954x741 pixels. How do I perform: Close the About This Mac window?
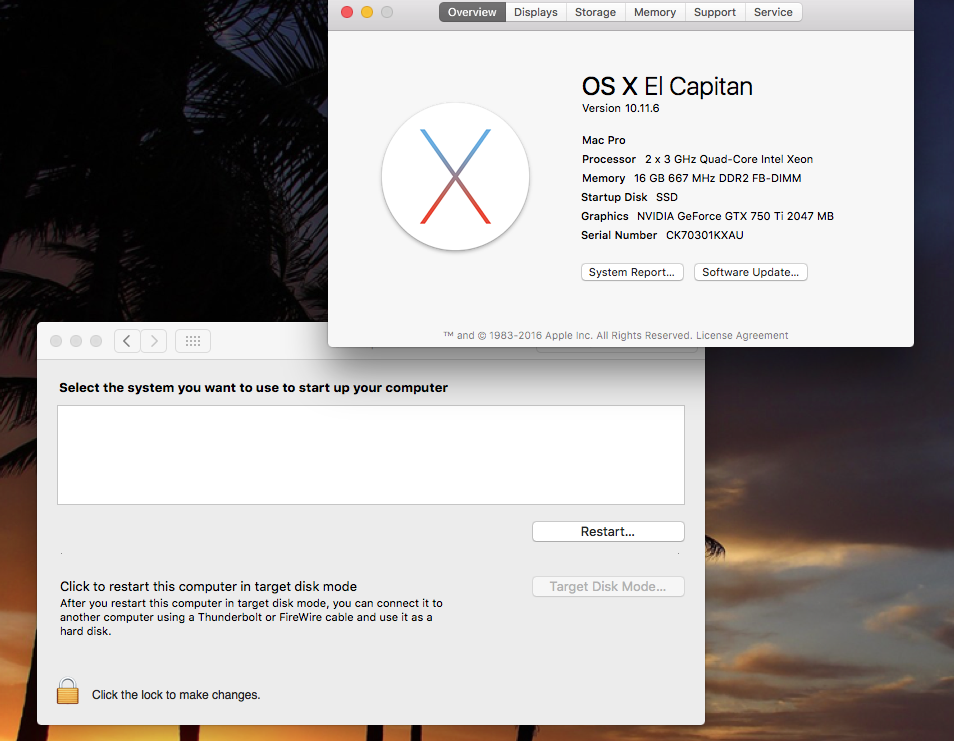[347, 12]
